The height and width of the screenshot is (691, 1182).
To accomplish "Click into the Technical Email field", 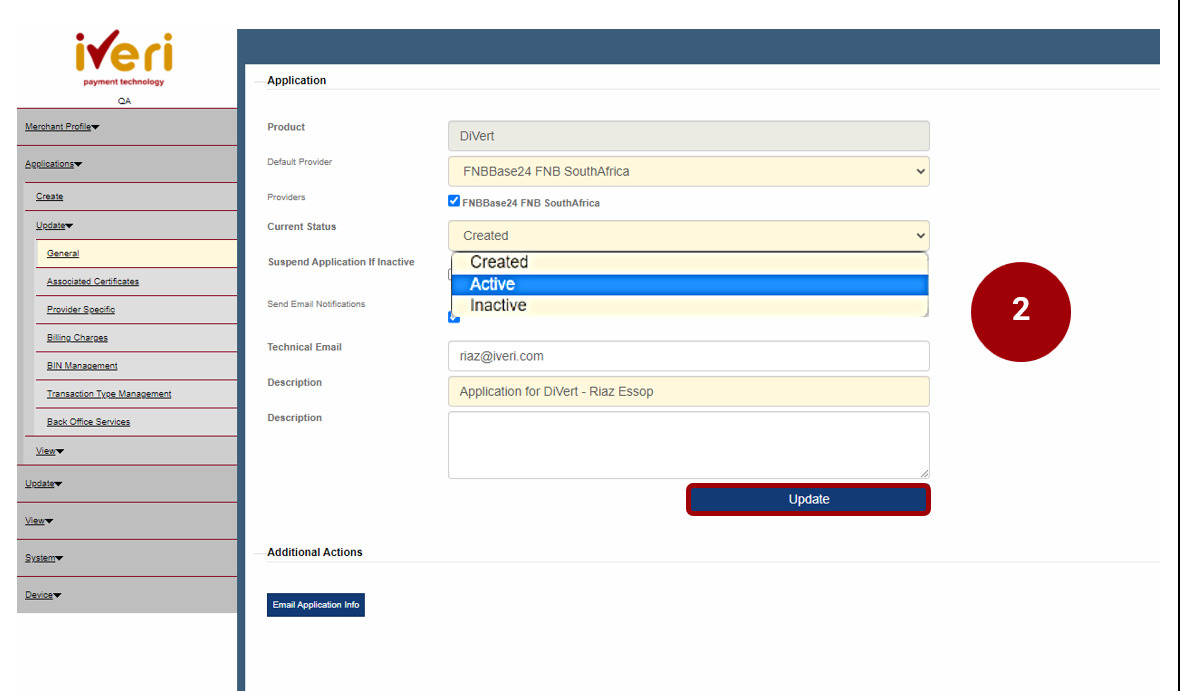I will coord(688,356).
